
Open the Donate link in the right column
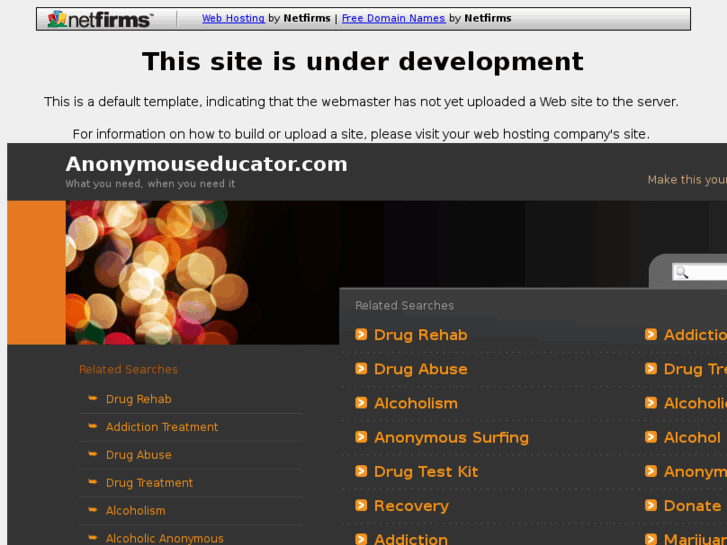click(692, 506)
